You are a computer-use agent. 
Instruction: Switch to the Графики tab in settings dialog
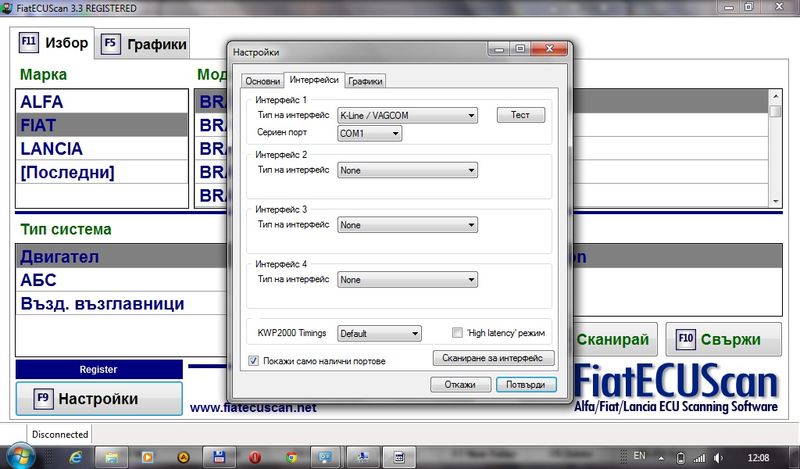click(x=365, y=81)
